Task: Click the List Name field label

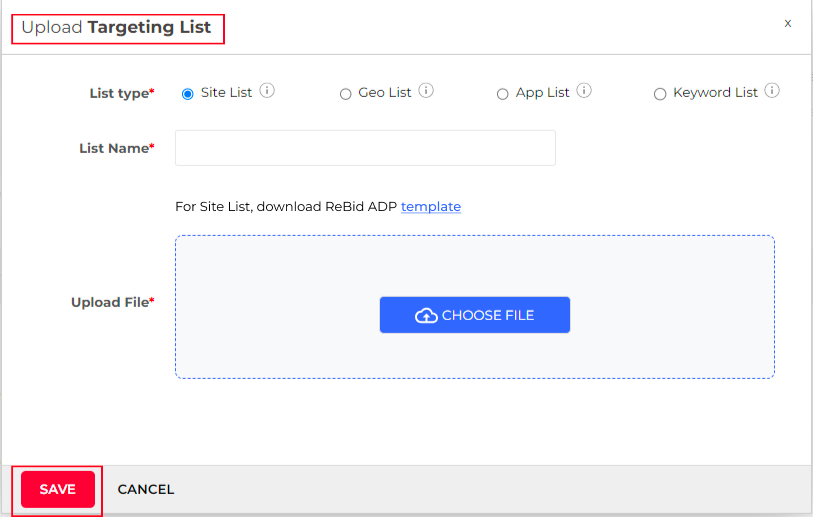Action: pyautogui.click(x=117, y=148)
